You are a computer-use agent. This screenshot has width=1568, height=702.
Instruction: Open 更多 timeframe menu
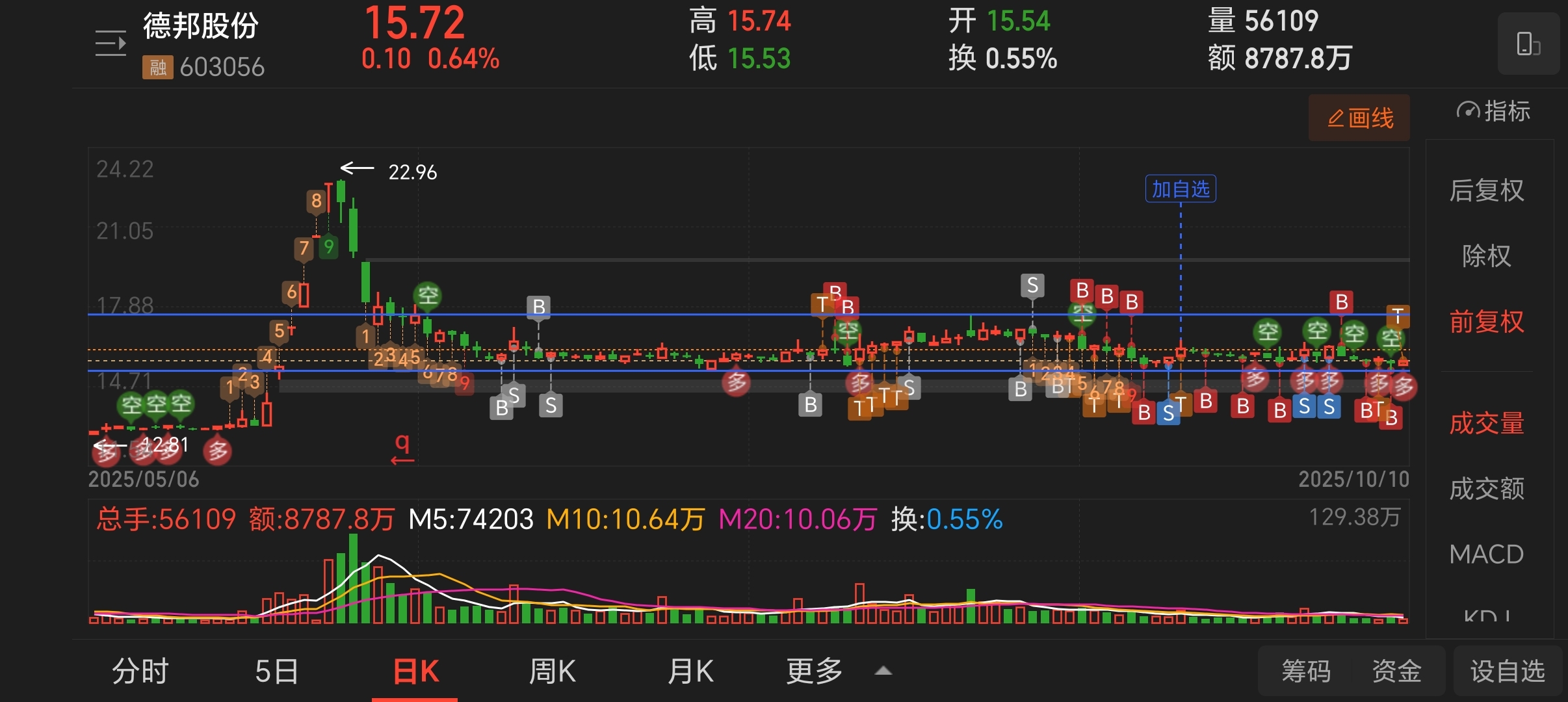pos(814,671)
